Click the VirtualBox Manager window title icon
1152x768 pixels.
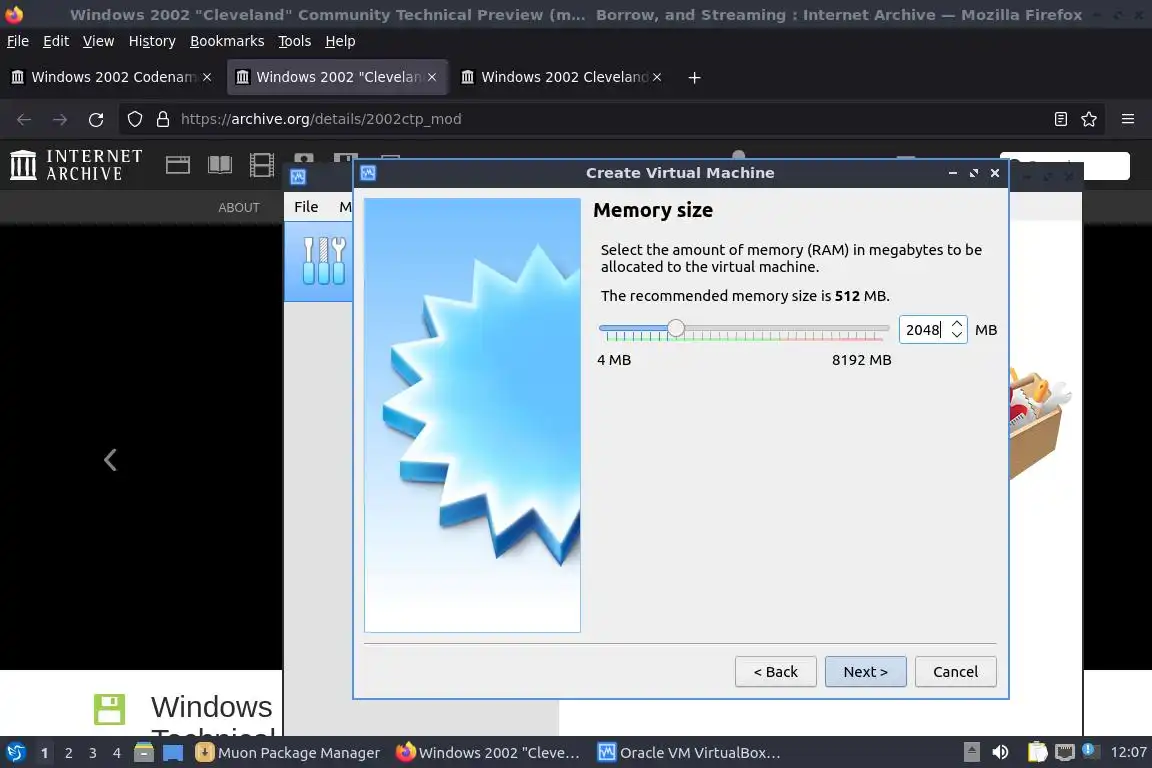click(x=298, y=176)
